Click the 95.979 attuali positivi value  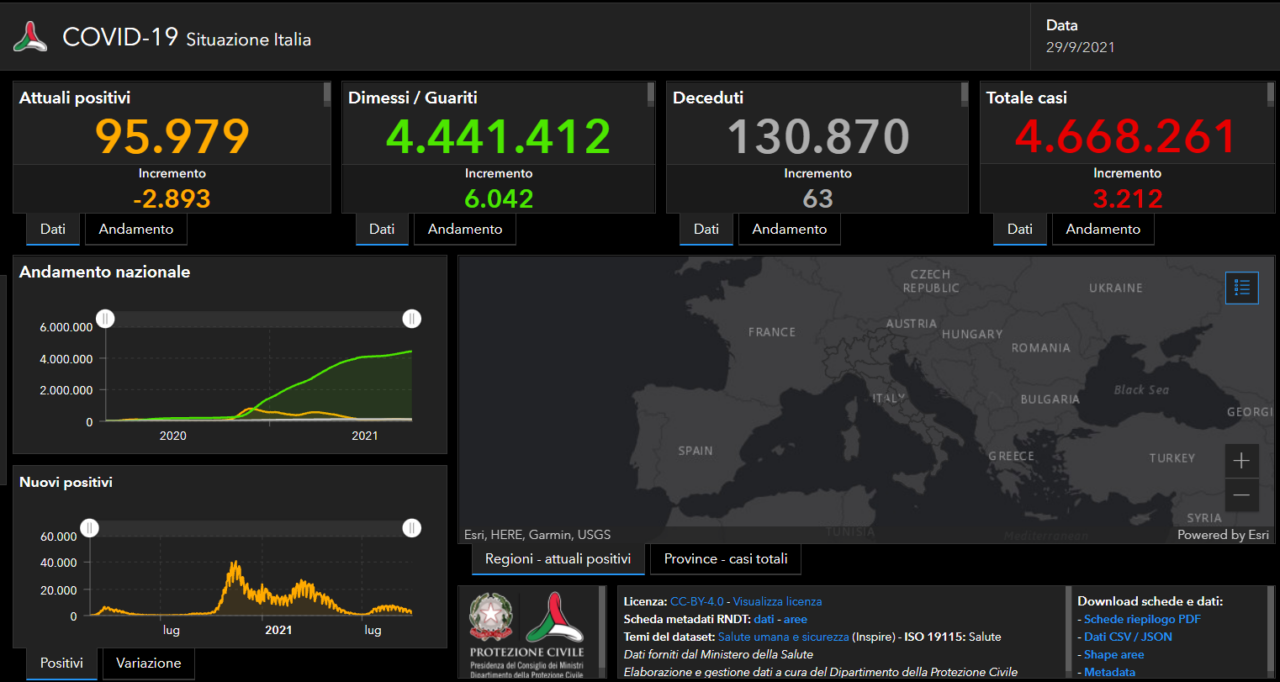pos(172,137)
